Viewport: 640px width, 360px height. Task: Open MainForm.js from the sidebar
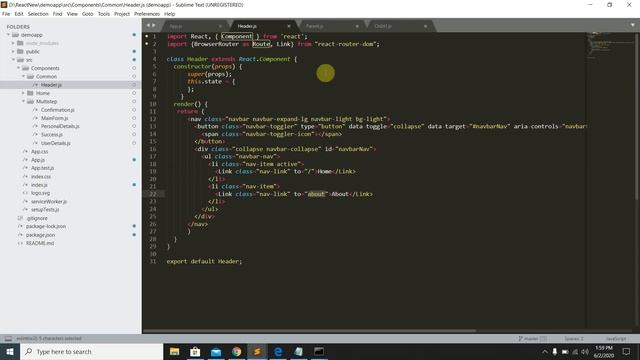coord(54,118)
